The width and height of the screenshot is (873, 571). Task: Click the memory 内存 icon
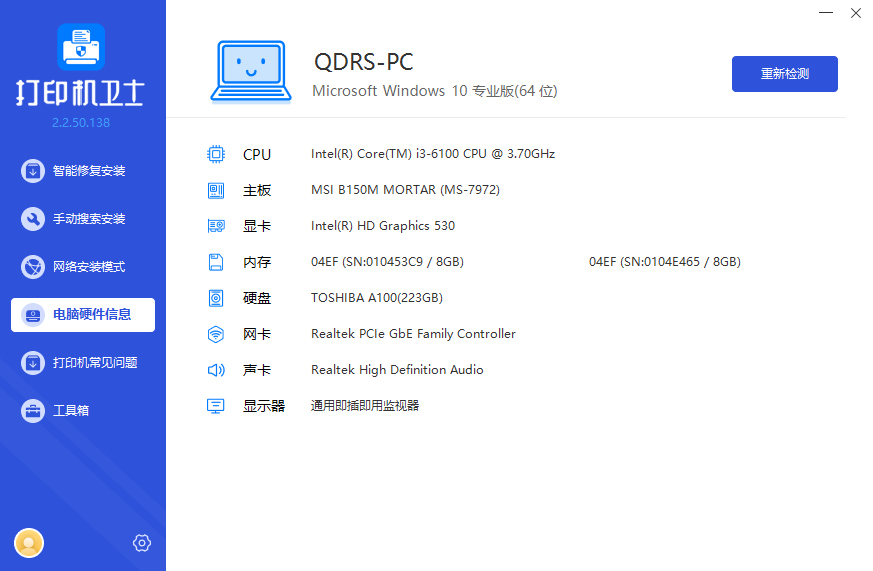coord(216,262)
